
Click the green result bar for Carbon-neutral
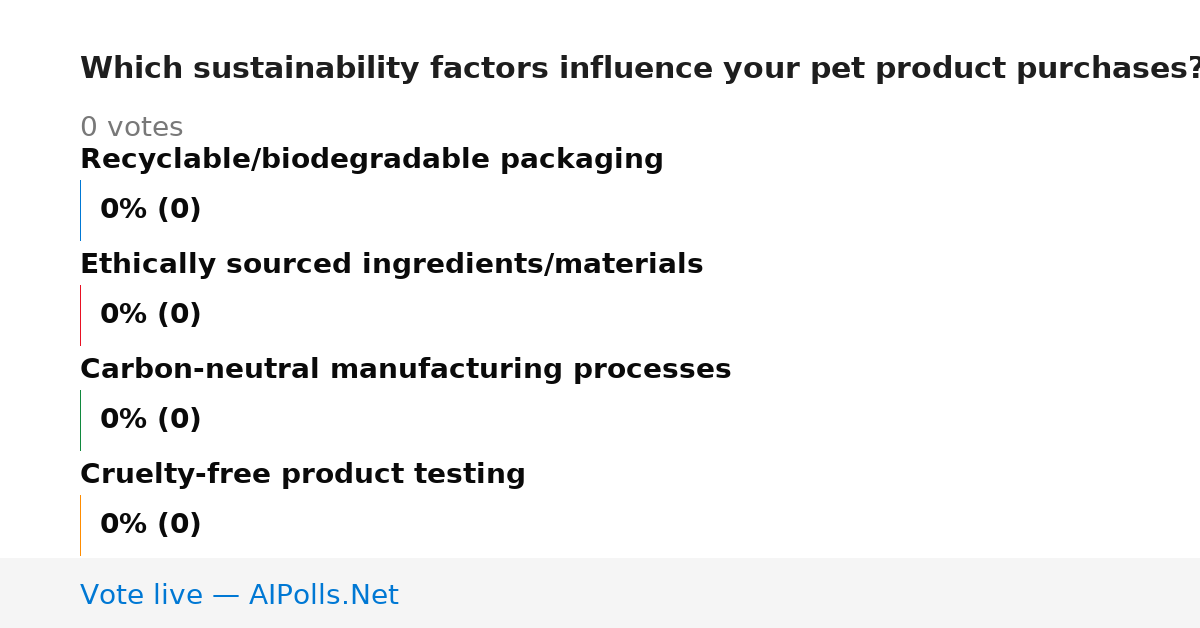(x=80, y=420)
